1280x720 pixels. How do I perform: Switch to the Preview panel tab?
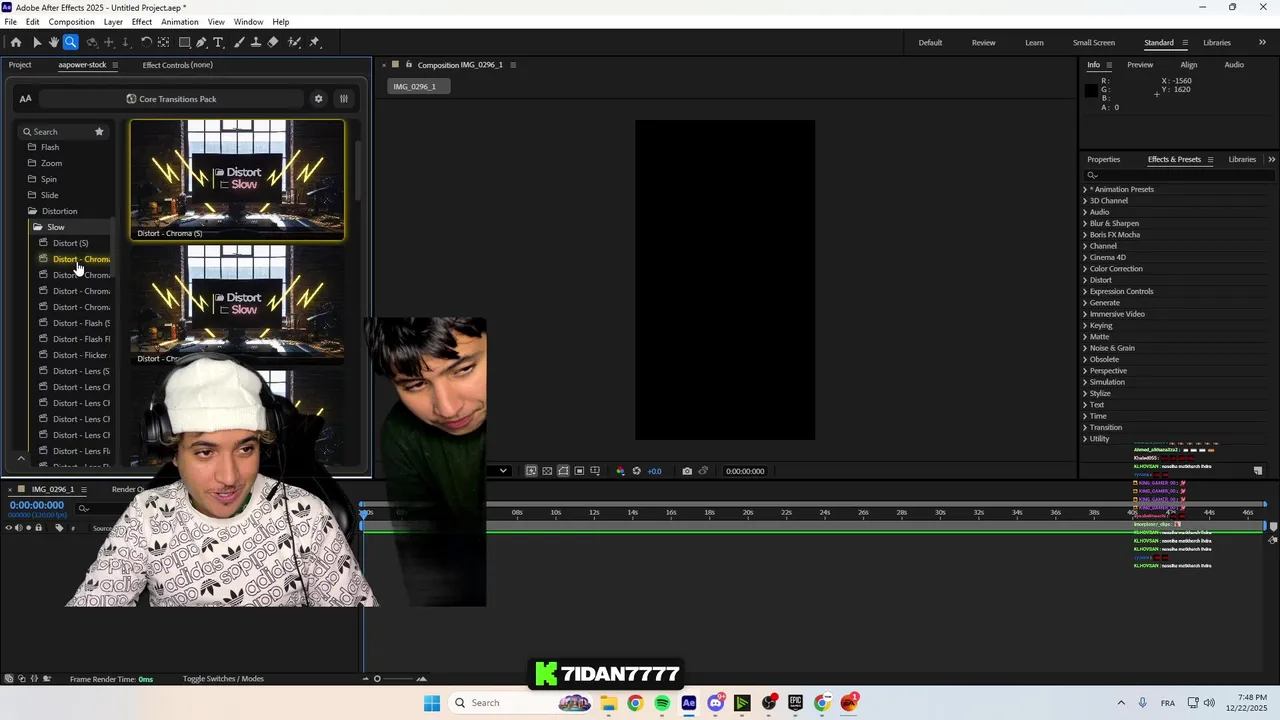(x=1140, y=65)
